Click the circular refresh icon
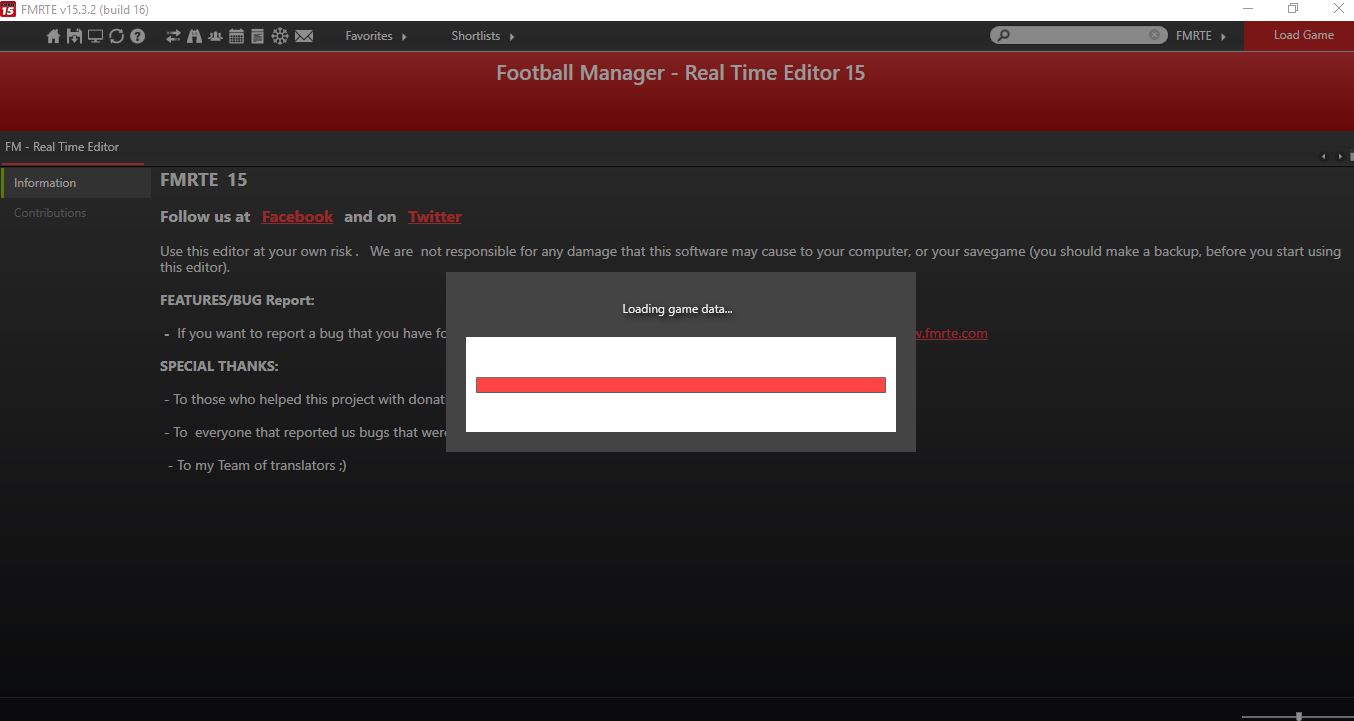The image size is (1354, 721). pos(116,36)
